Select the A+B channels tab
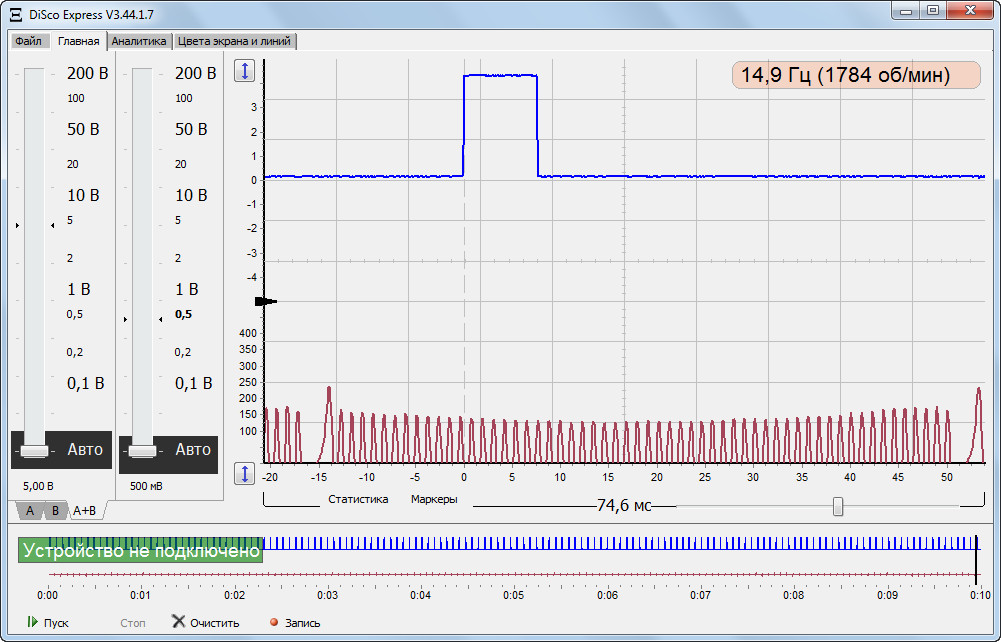 coord(84,511)
